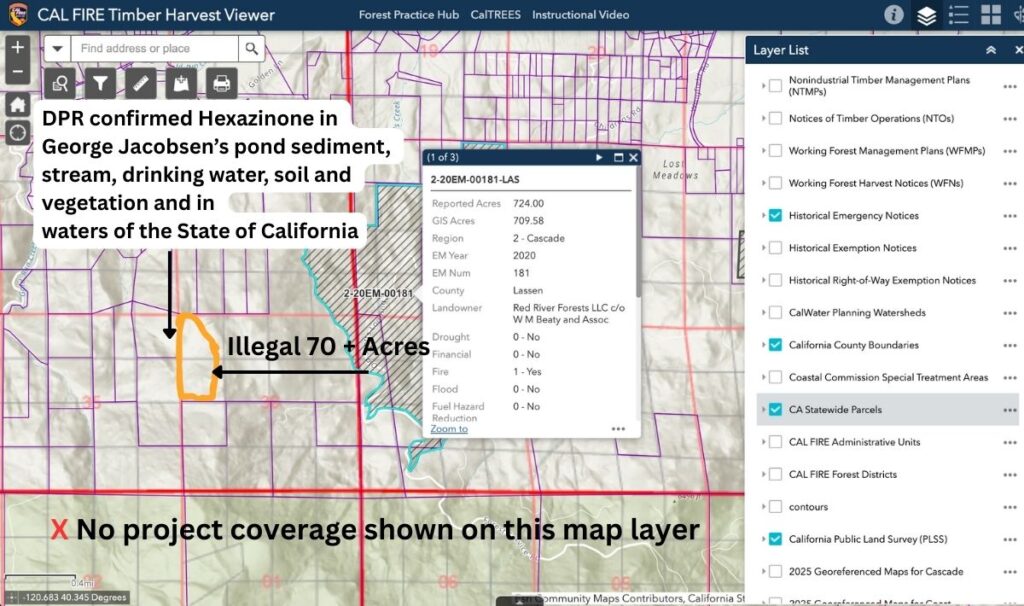
Task: Open the Forest Practice Hub link
Action: pyautogui.click(x=409, y=14)
